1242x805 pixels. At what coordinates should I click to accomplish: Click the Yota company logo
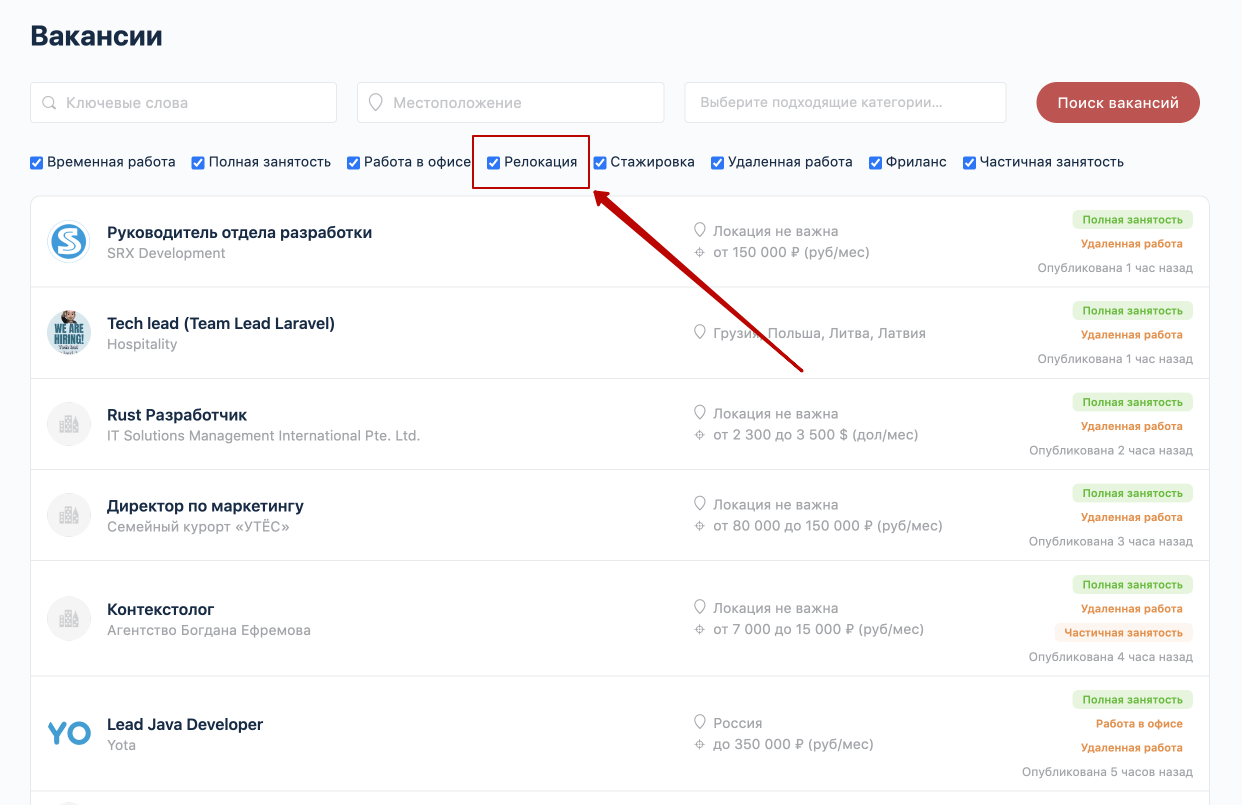(69, 734)
